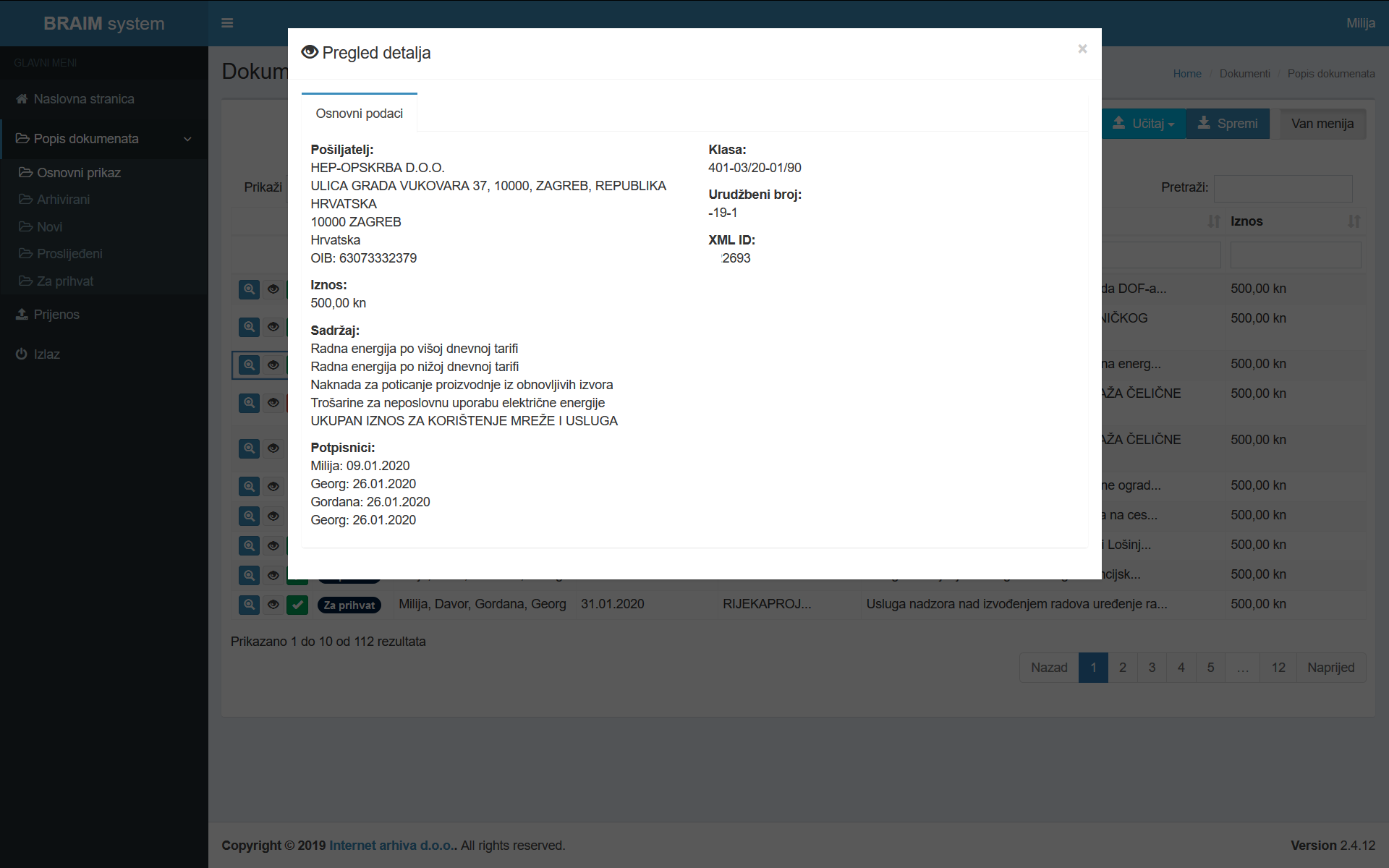Click the Dokumenti breadcrumb
This screenshot has width=1389, height=868.
(x=1244, y=74)
